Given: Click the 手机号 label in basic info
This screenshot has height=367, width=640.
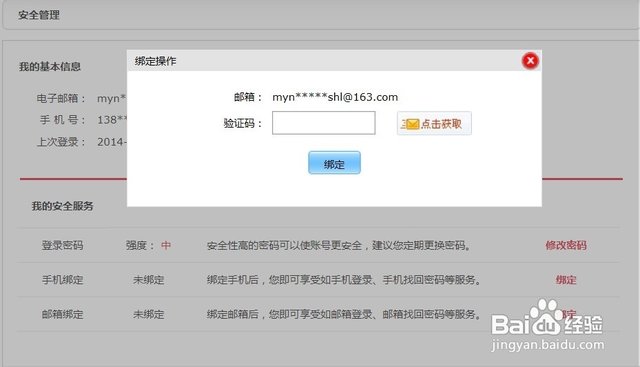Looking at the screenshot, I should coord(62,120).
